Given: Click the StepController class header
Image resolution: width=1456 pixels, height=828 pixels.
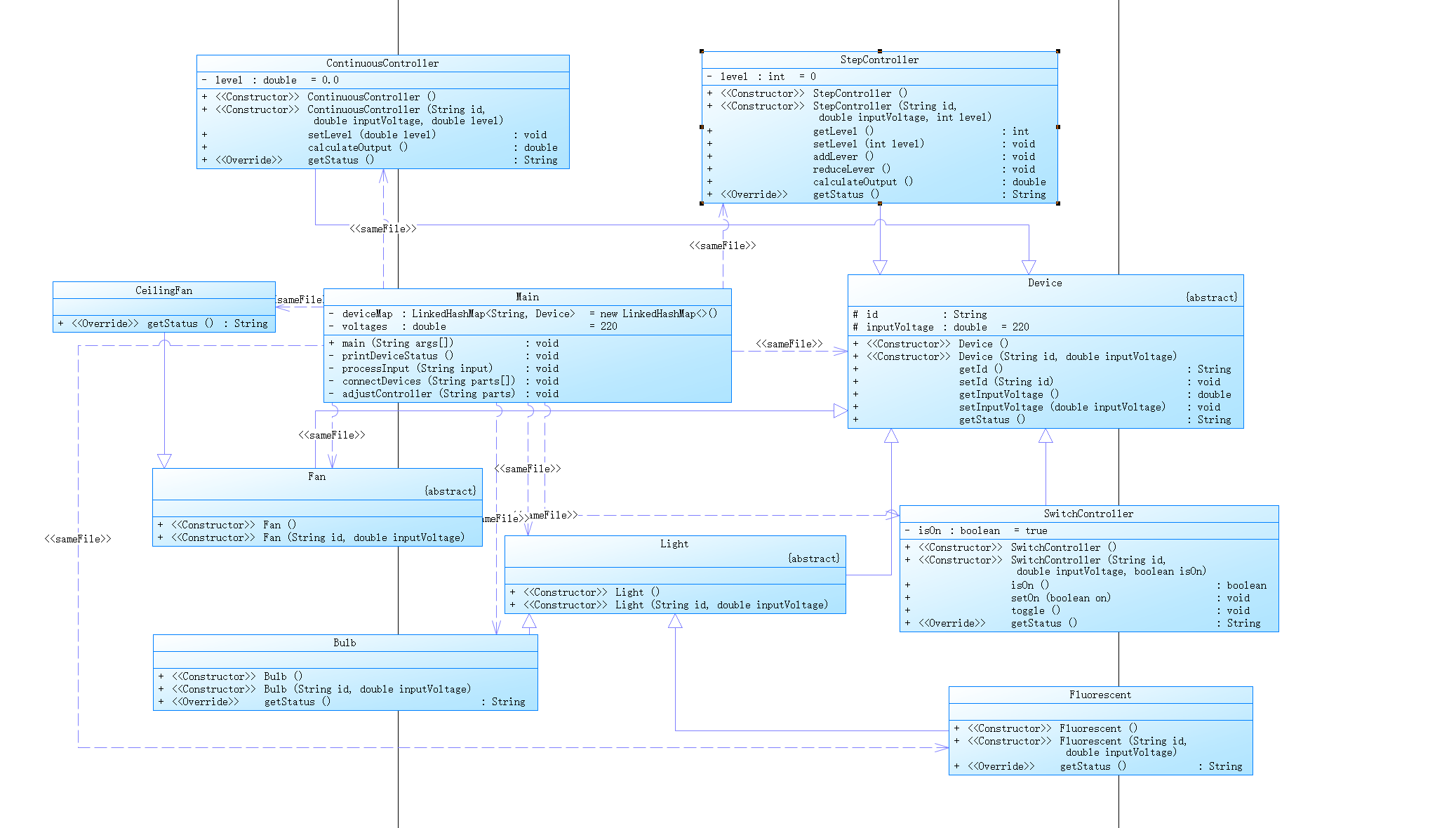Looking at the screenshot, I should [x=879, y=60].
